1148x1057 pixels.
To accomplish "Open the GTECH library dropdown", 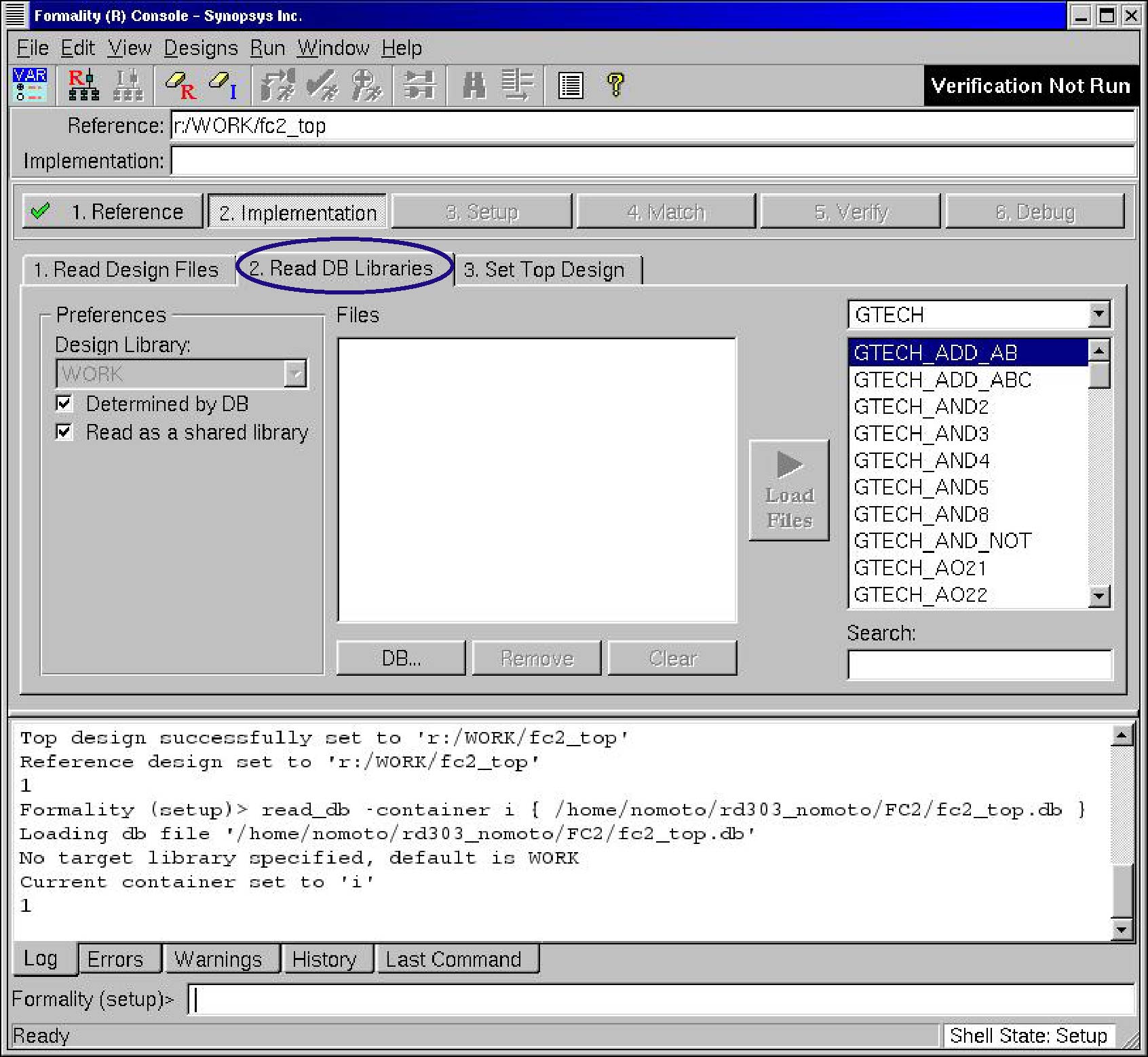I will coord(1098,314).
